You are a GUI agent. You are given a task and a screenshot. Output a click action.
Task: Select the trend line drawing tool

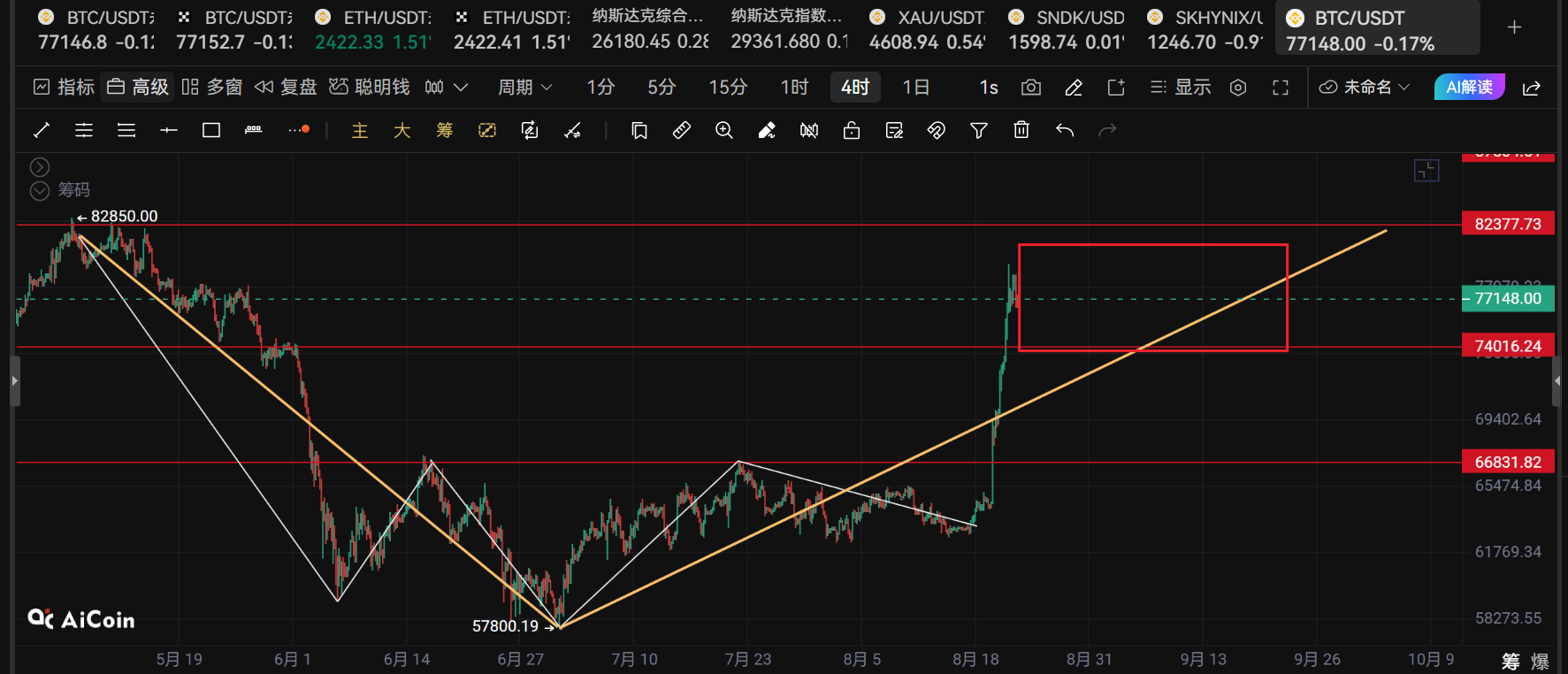(x=42, y=130)
